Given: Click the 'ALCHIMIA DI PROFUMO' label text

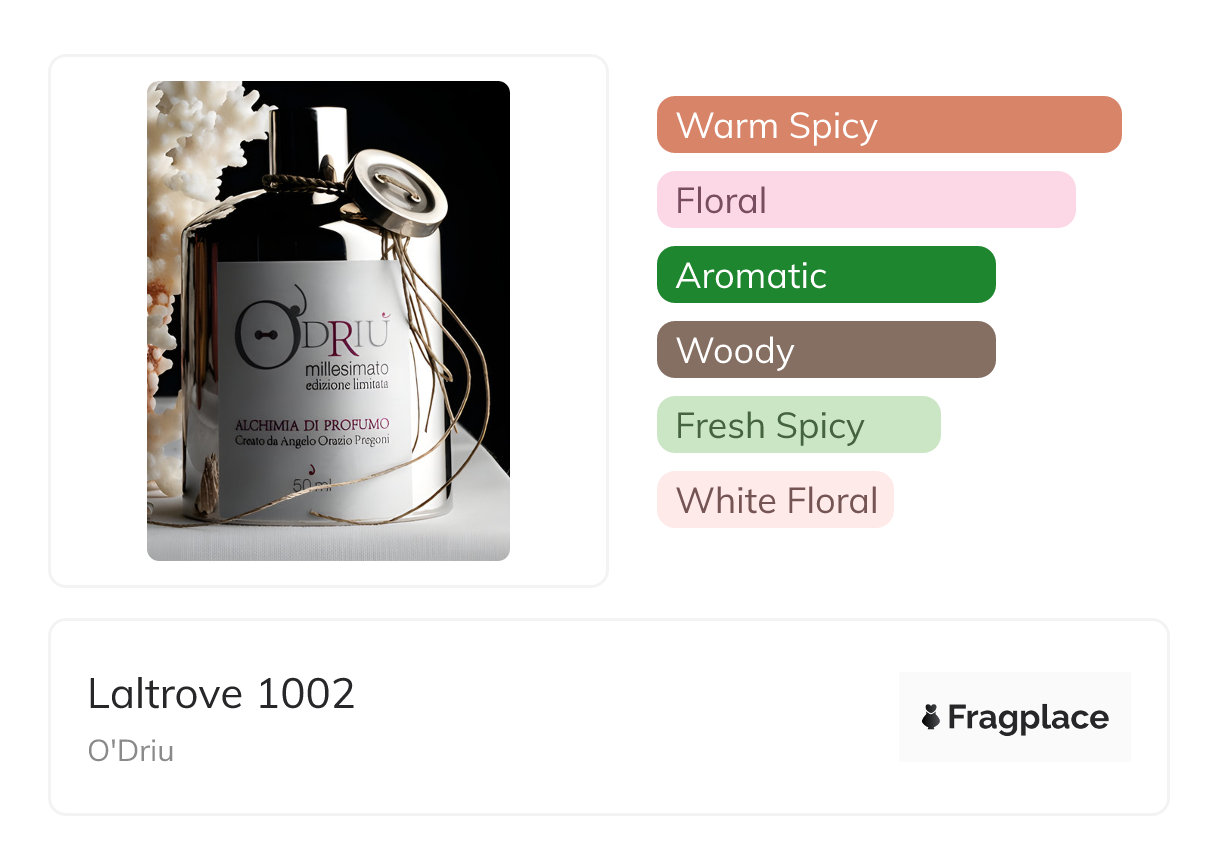Looking at the screenshot, I should click(x=312, y=422).
